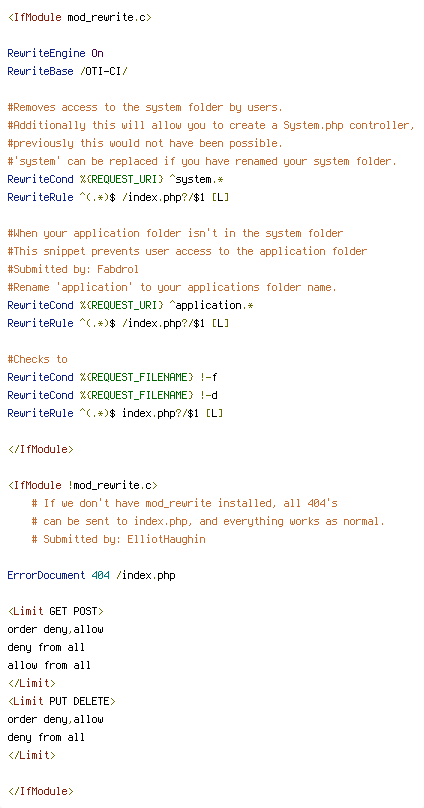
Task: Click the IfModule !mod_rewrite.c tag
Action: 82,485
